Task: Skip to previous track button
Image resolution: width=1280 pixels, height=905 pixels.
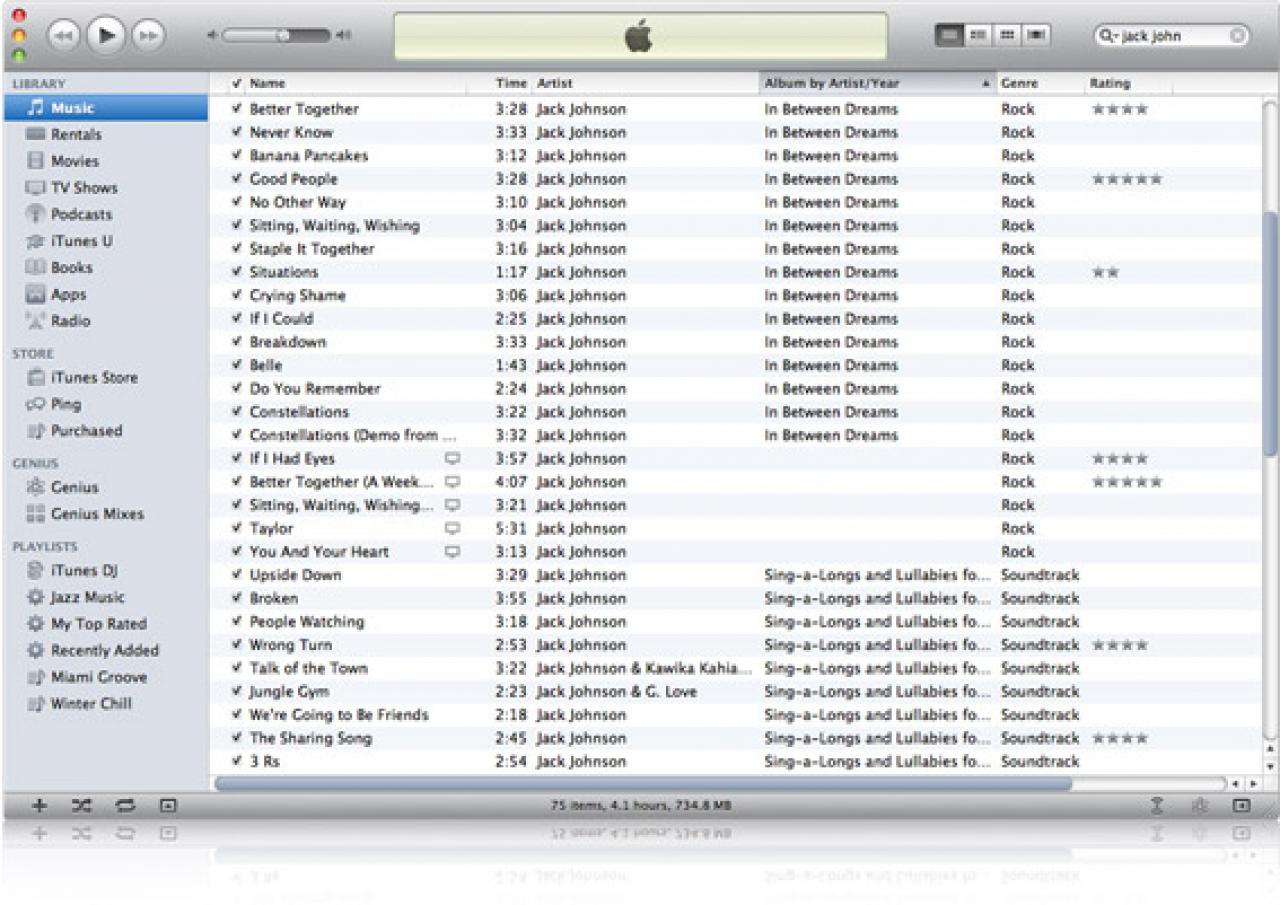Action: point(64,36)
